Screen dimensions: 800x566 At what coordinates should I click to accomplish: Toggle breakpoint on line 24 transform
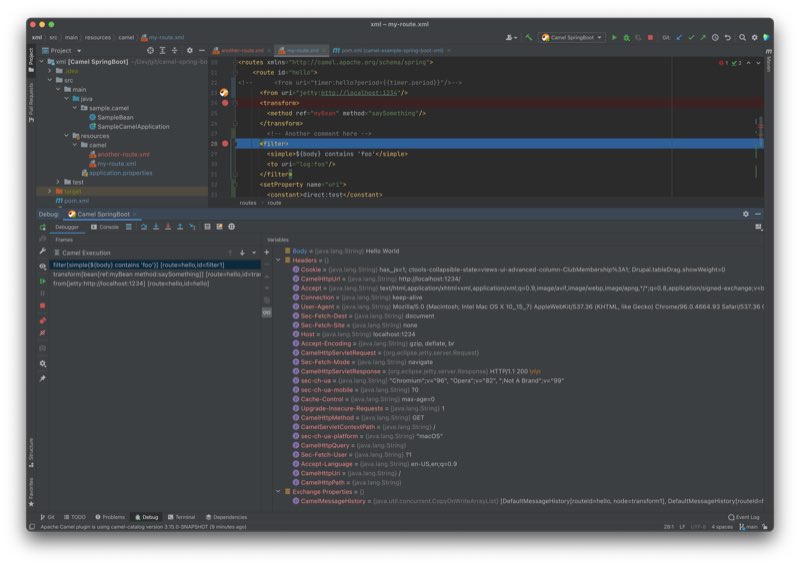(x=225, y=103)
